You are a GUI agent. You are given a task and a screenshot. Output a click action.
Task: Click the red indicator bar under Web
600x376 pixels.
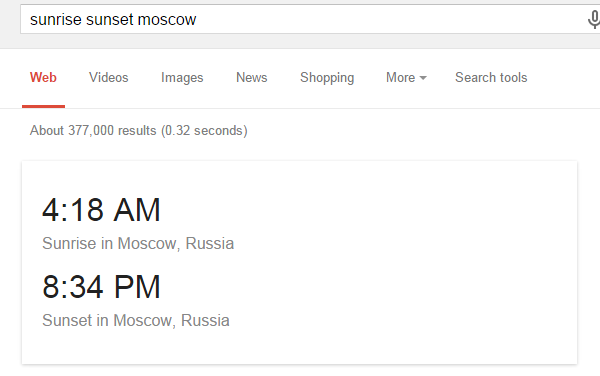pos(43,106)
